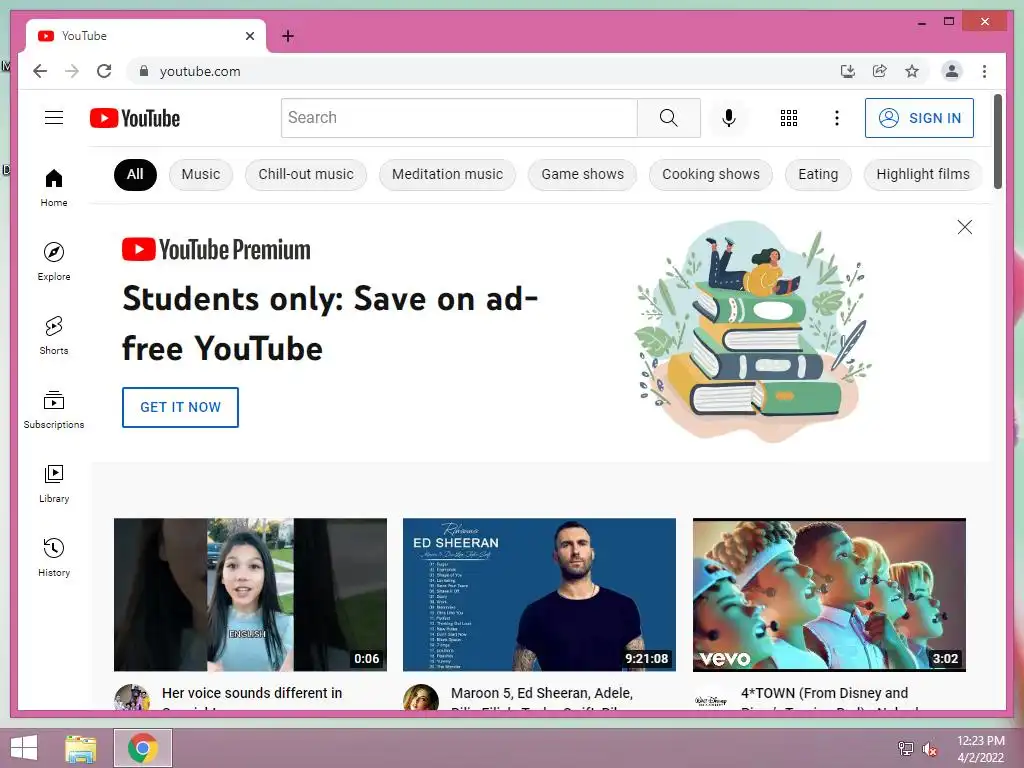Screen dimensions: 1024x768
Task: Open the Ed Sheeran 9:21:08 playlist thumbnail
Action: tap(539, 594)
